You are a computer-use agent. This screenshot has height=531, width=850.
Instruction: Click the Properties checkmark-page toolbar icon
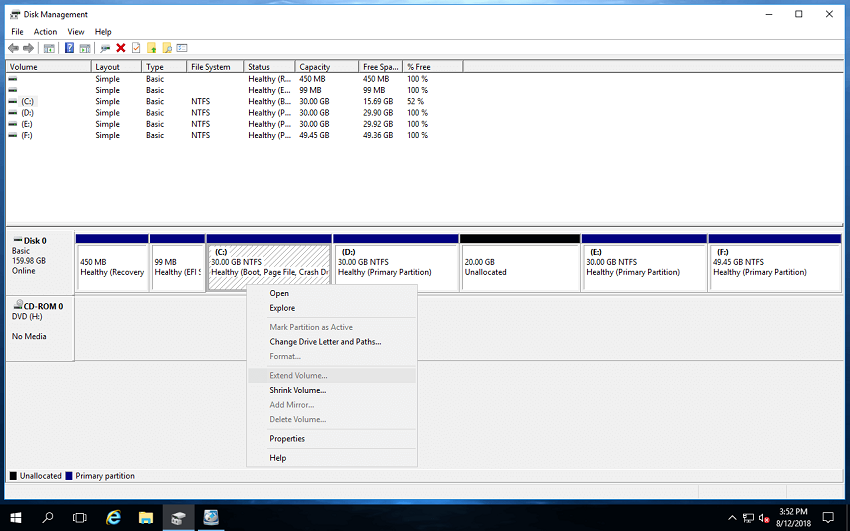(136, 48)
